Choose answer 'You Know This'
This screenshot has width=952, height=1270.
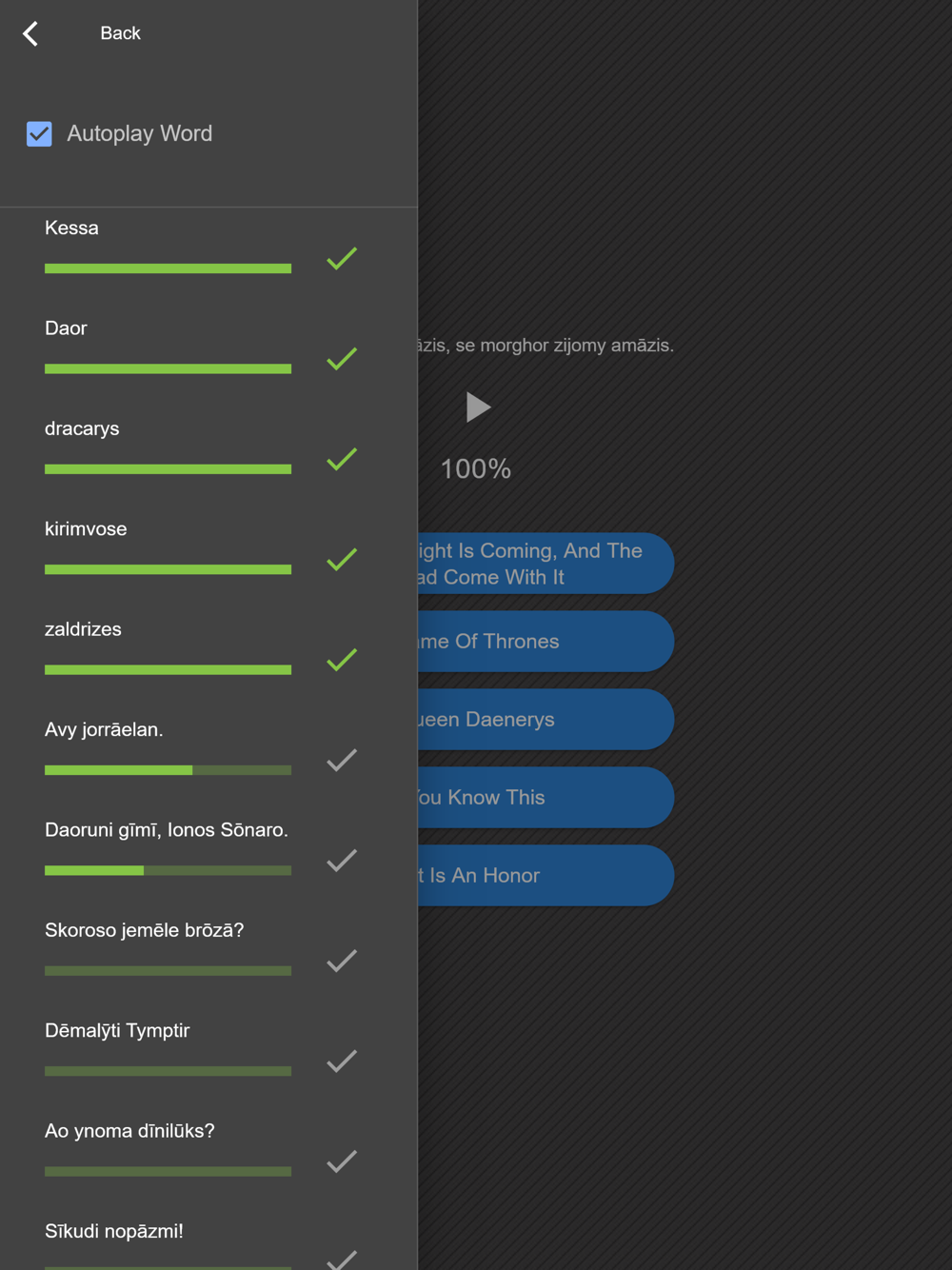(545, 797)
